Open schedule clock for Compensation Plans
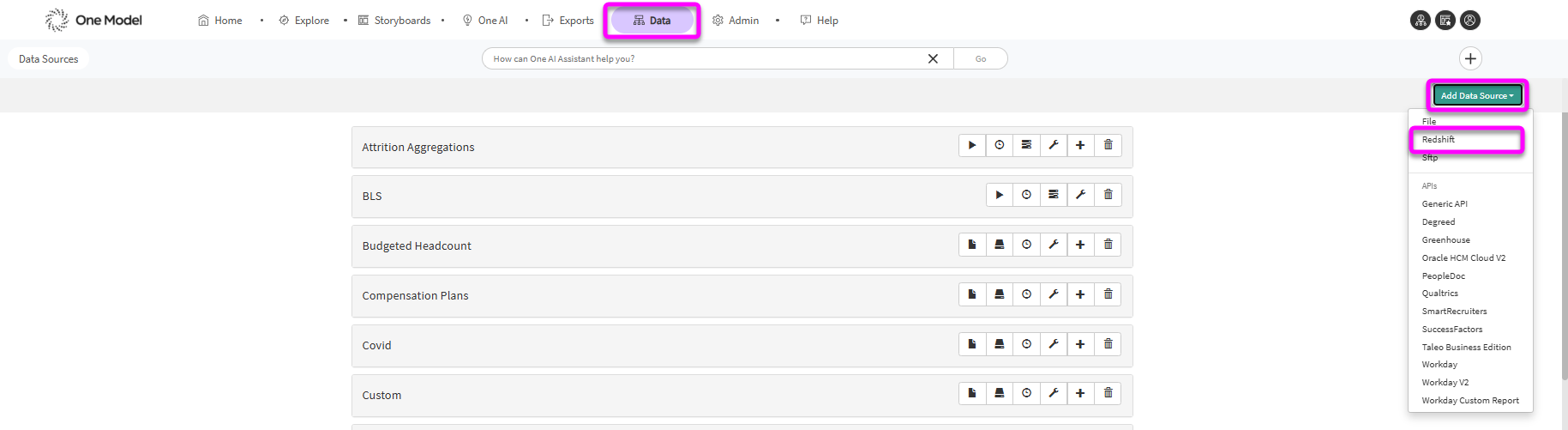 [1026, 294]
